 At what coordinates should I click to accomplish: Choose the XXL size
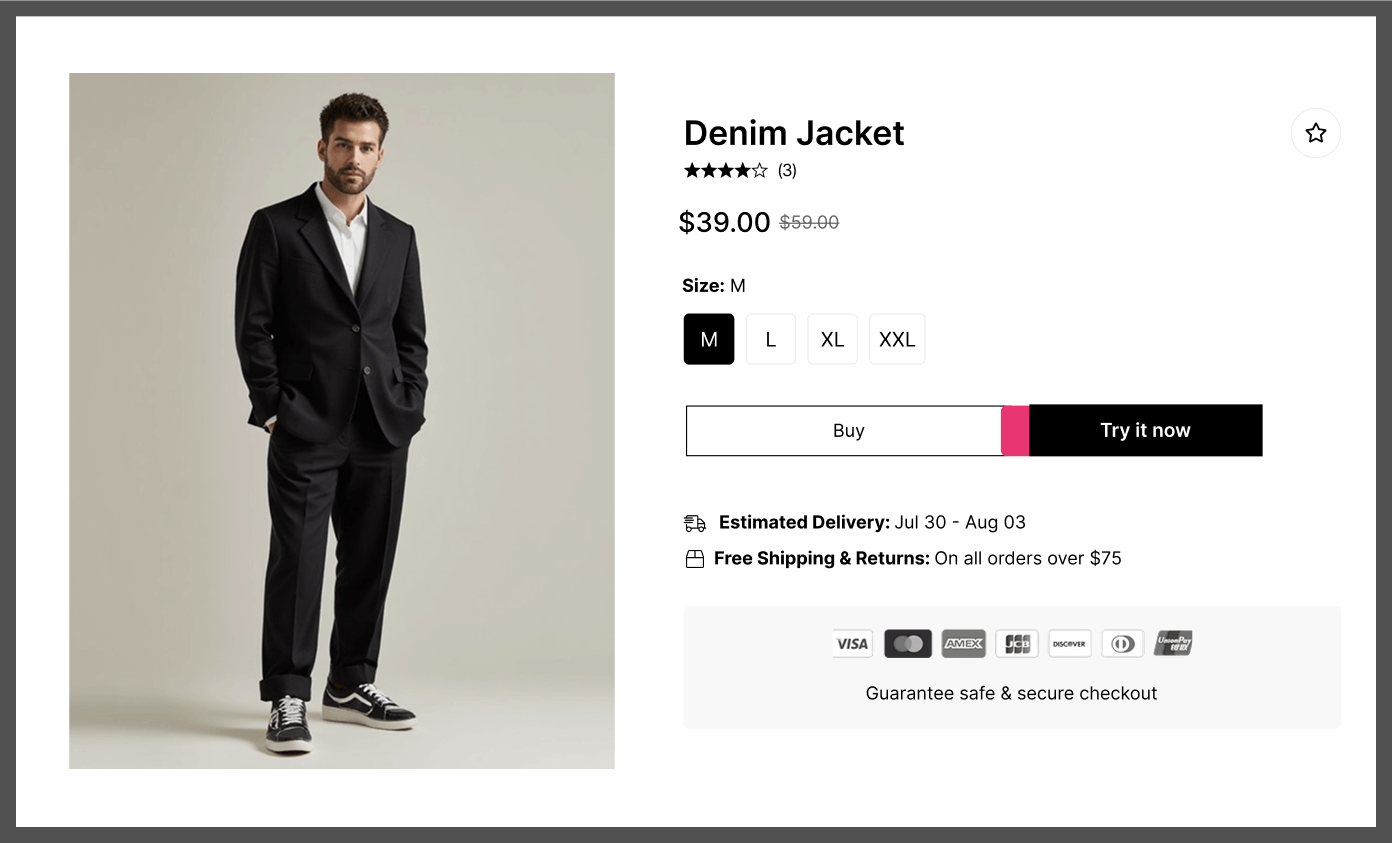click(x=897, y=339)
